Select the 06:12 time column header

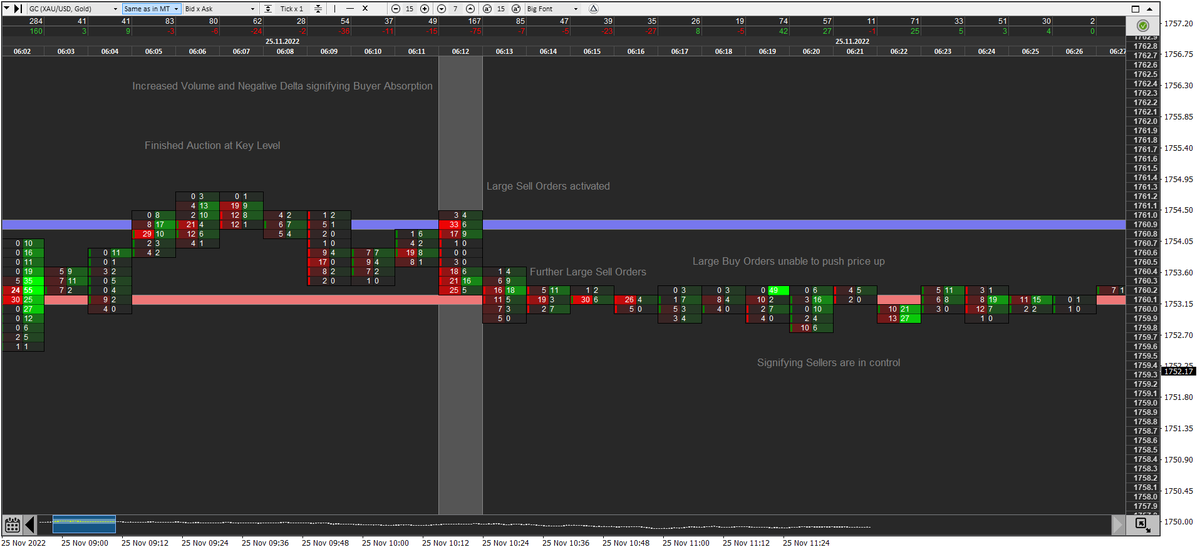click(x=460, y=51)
